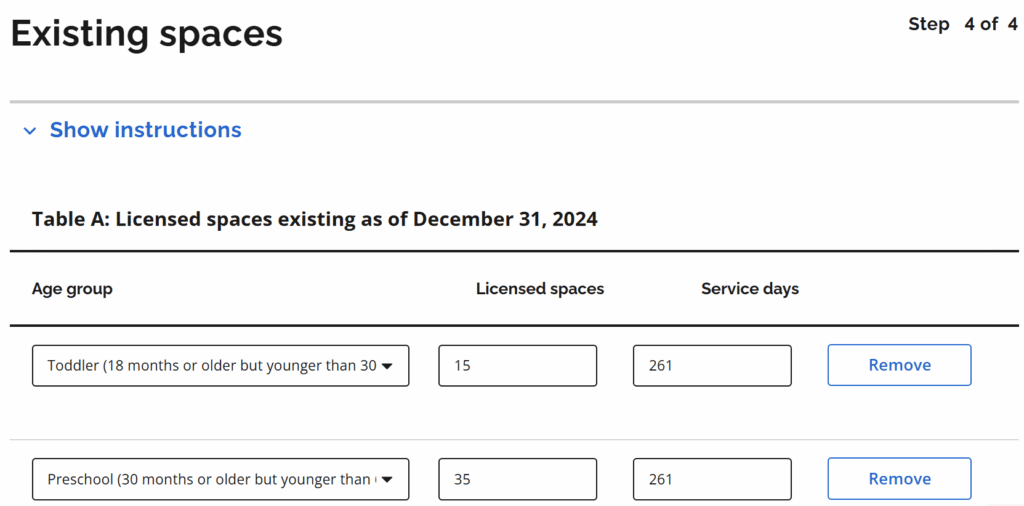Click the Service days column header

(x=750, y=289)
